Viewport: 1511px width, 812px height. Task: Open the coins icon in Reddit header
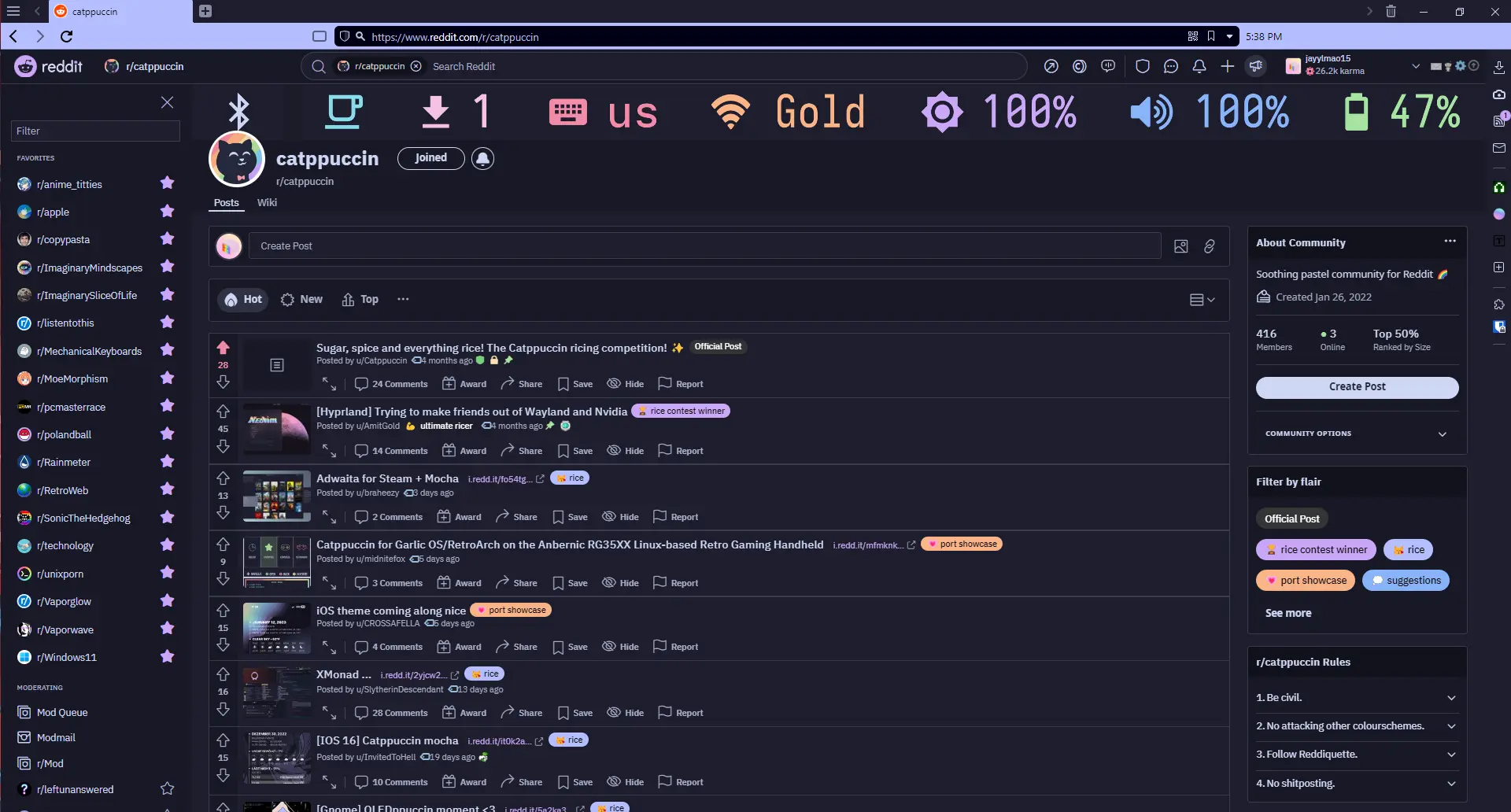click(x=1080, y=67)
